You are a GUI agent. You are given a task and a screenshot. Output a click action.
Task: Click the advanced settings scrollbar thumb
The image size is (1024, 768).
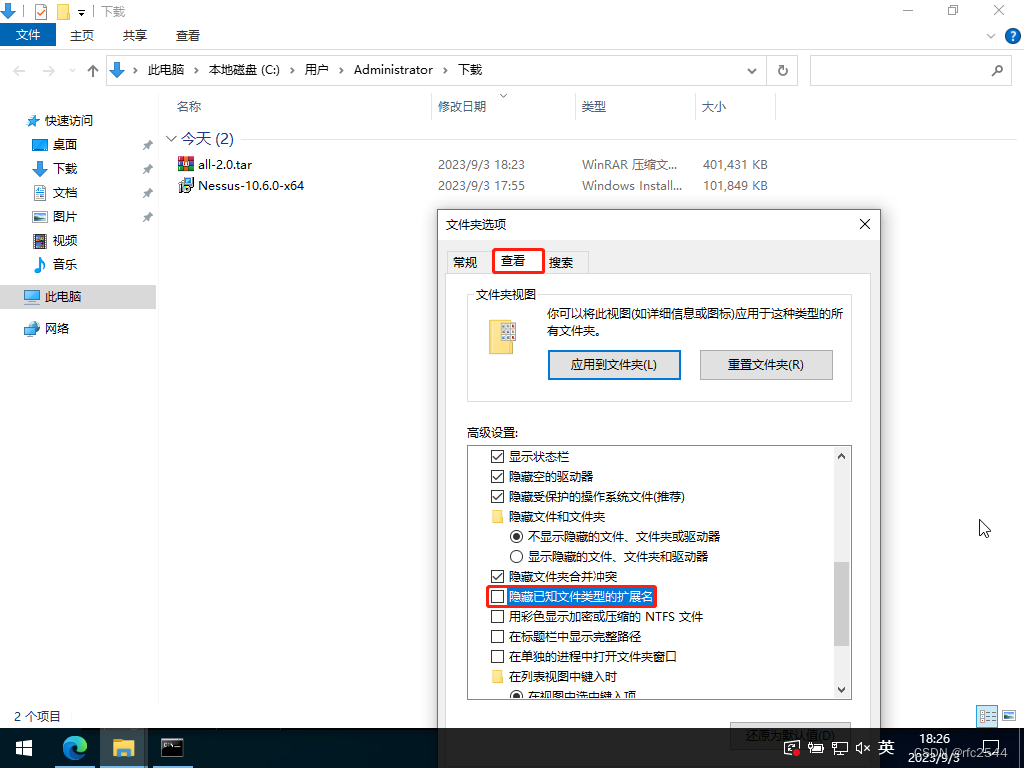click(841, 604)
